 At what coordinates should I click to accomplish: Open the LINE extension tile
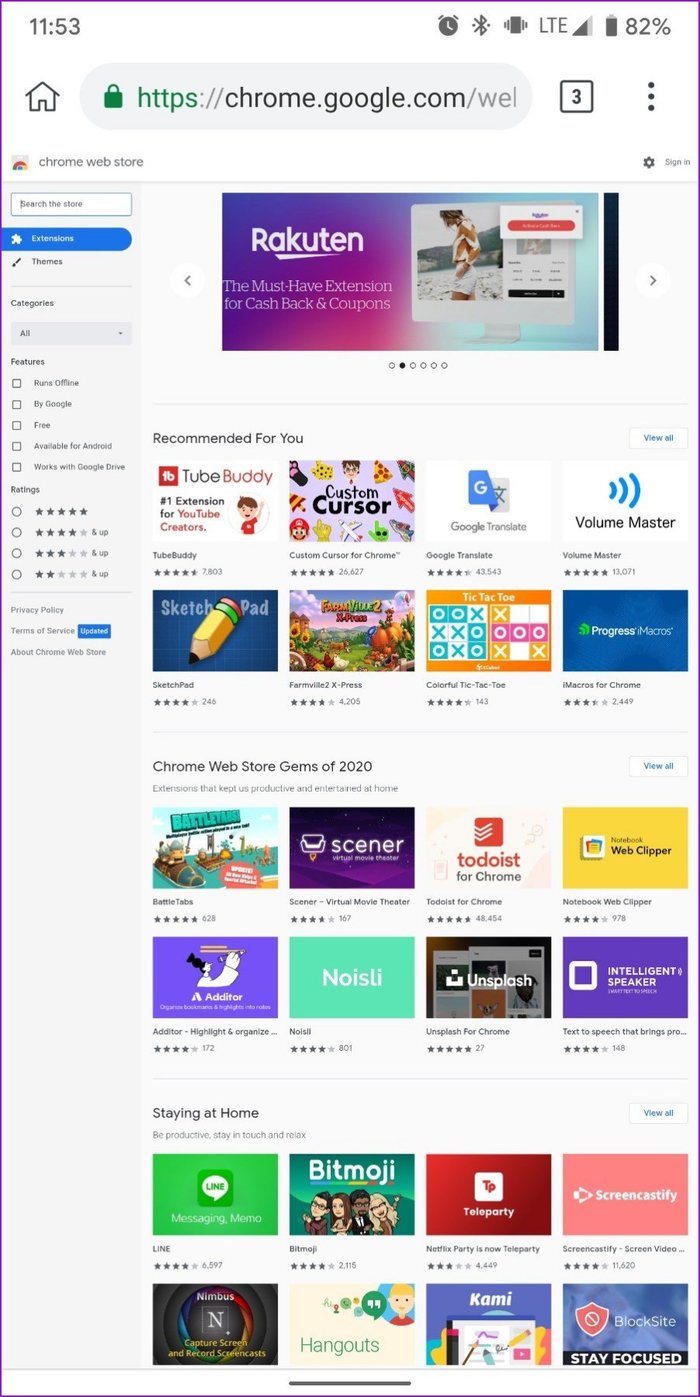[215, 1194]
